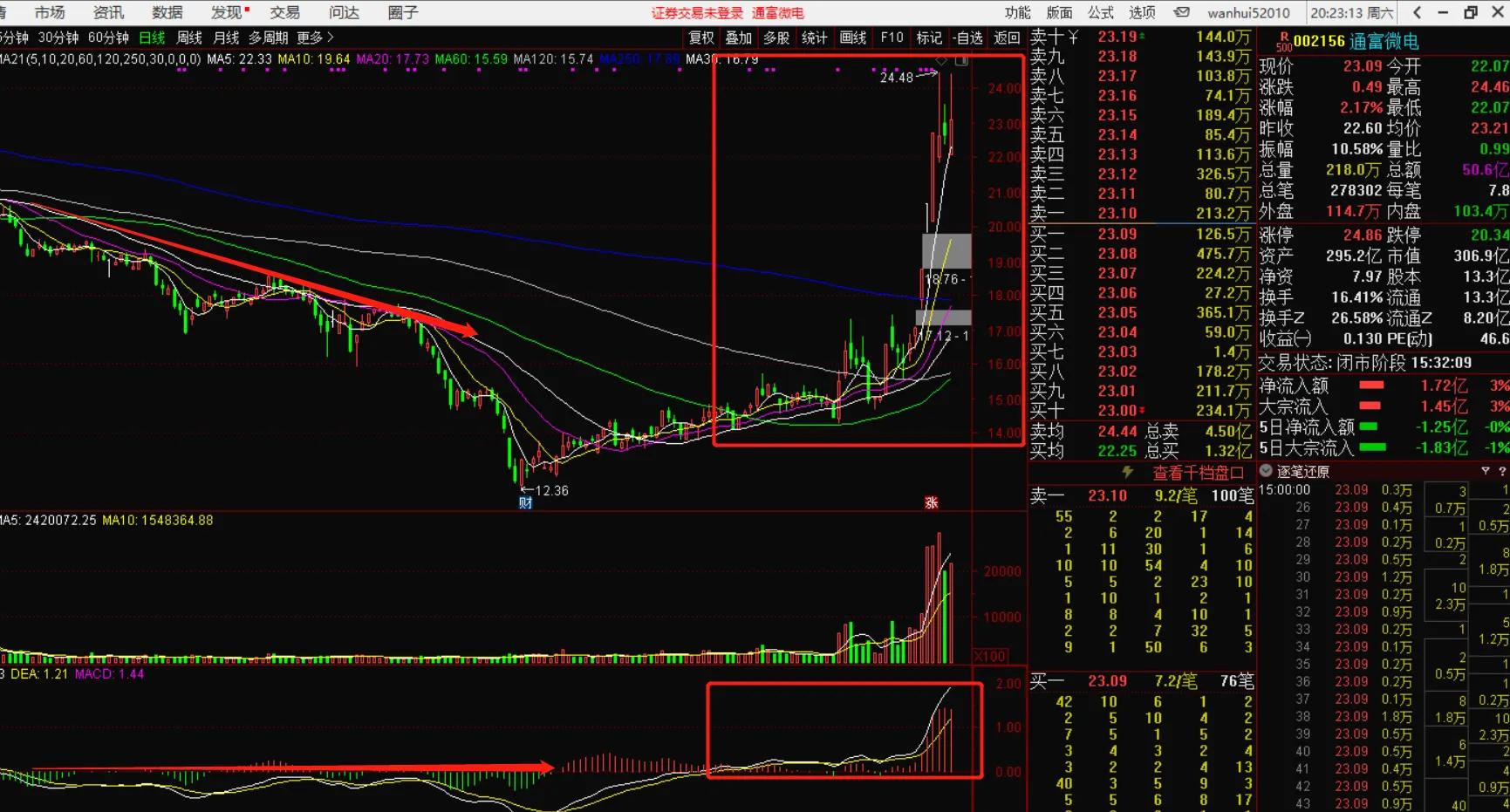Click the small diamond icon atop the chart
Image resolution: width=1510 pixels, height=812 pixels.
pos(941,61)
